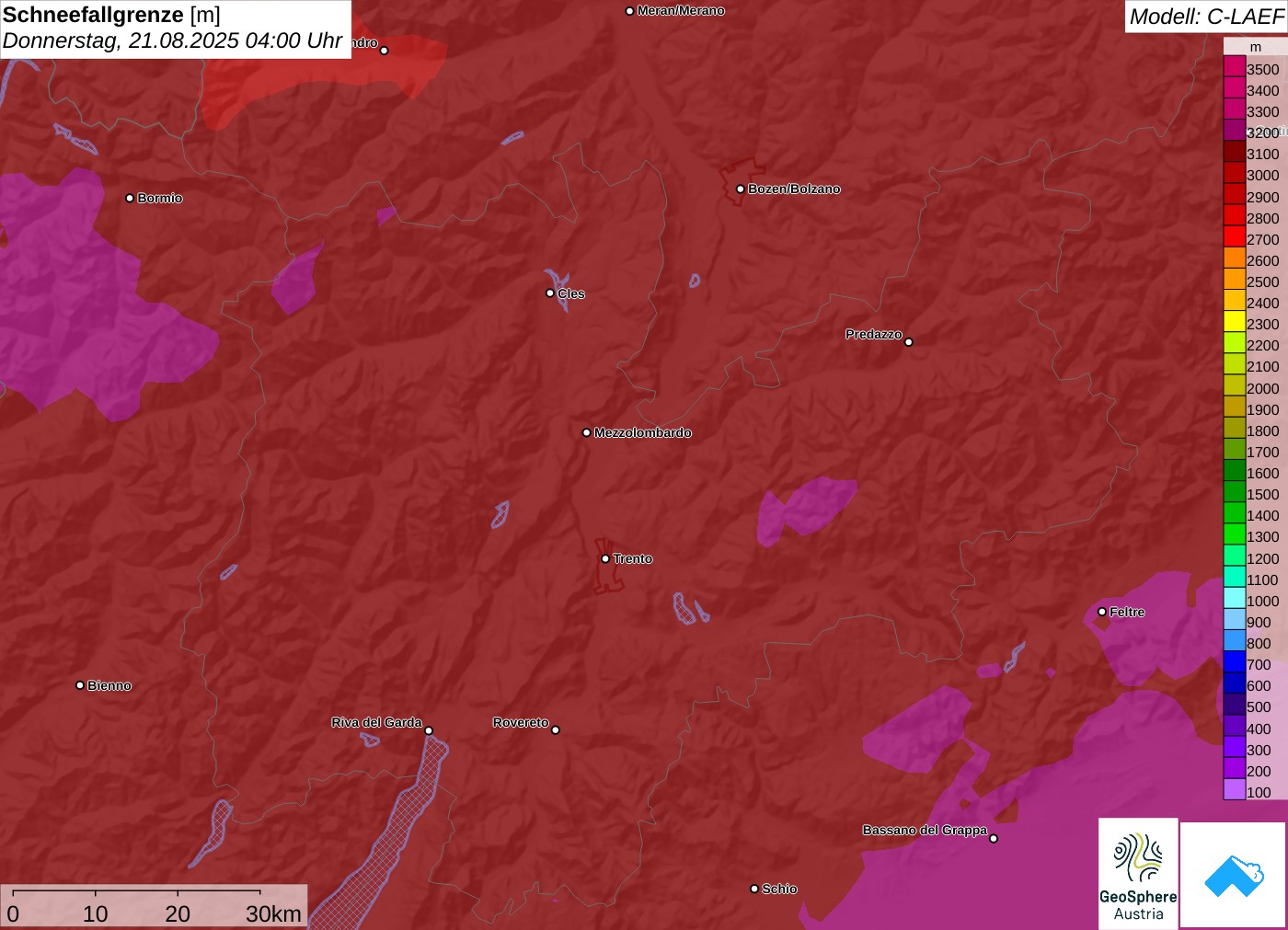
Task: Click the 500 legend value
Action: [1259, 707]
